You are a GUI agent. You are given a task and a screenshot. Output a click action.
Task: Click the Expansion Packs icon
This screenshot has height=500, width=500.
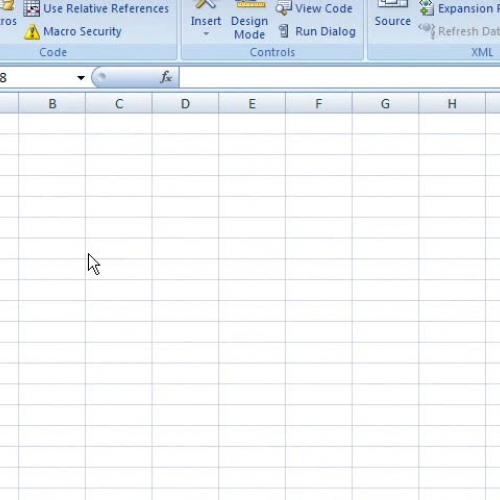click(427, 8)
